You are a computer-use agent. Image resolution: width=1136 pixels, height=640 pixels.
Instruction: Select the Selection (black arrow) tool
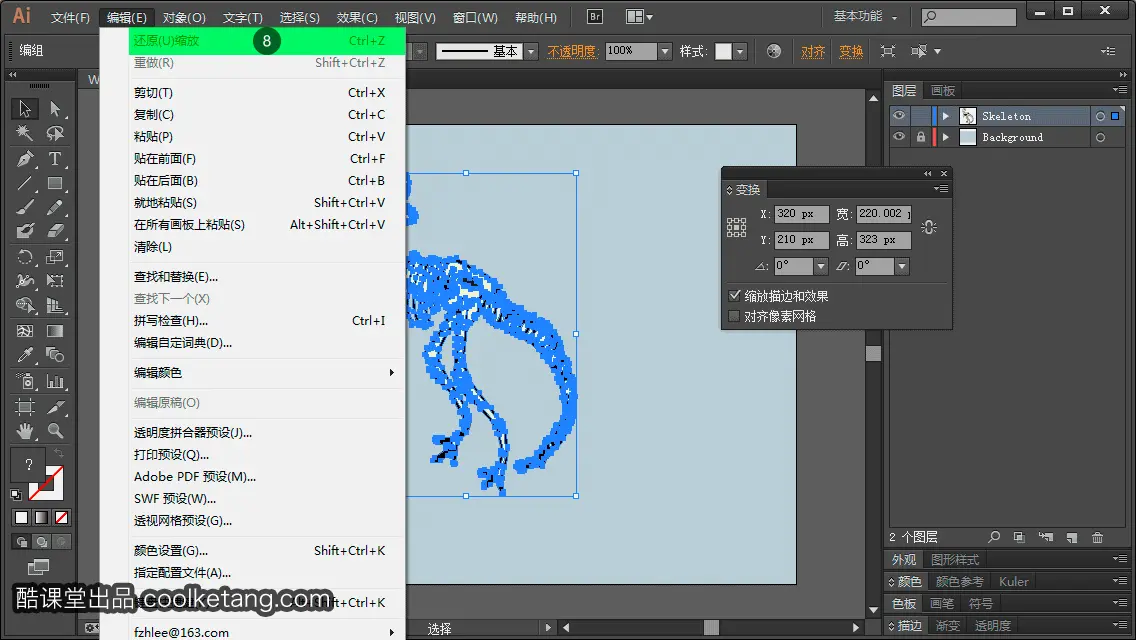(x=25, y=109)
